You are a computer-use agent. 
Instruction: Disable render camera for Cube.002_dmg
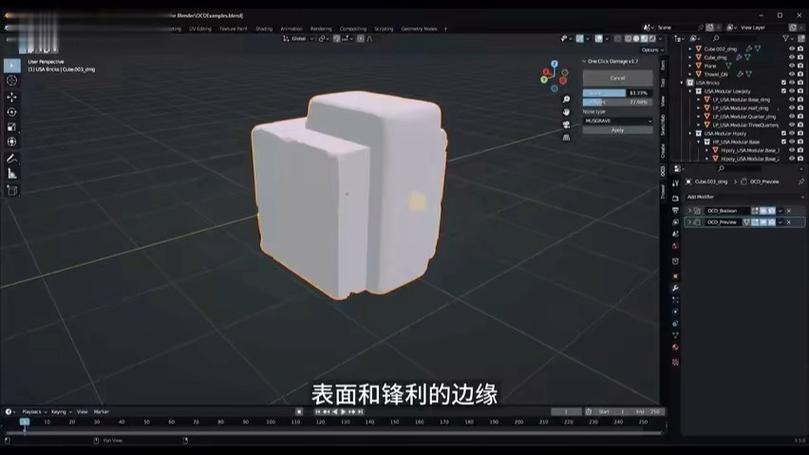click(800, 49)
